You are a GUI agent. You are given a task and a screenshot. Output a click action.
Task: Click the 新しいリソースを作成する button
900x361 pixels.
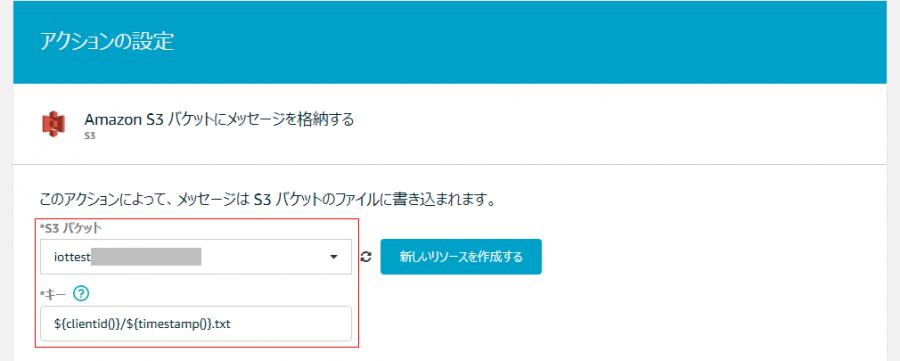pyautogui.click(x=461, y=257)
